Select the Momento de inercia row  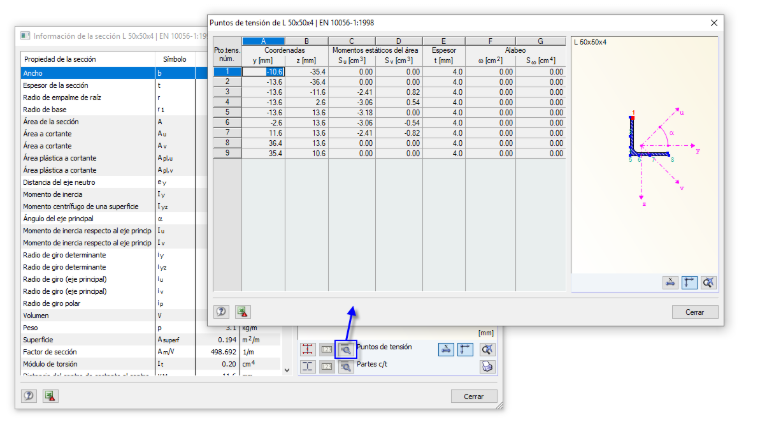click(114, 194)
